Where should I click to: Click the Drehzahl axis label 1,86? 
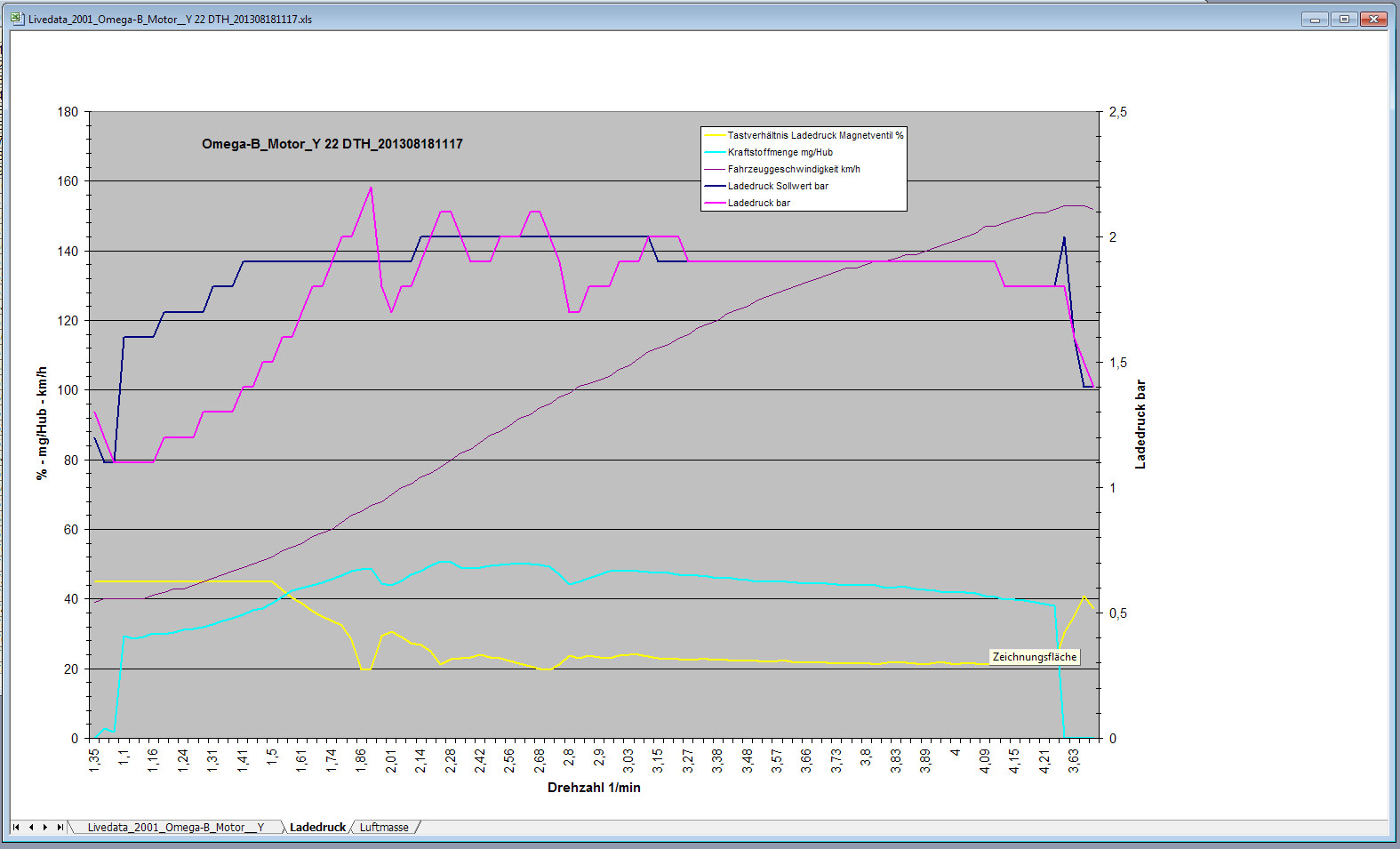361,760
